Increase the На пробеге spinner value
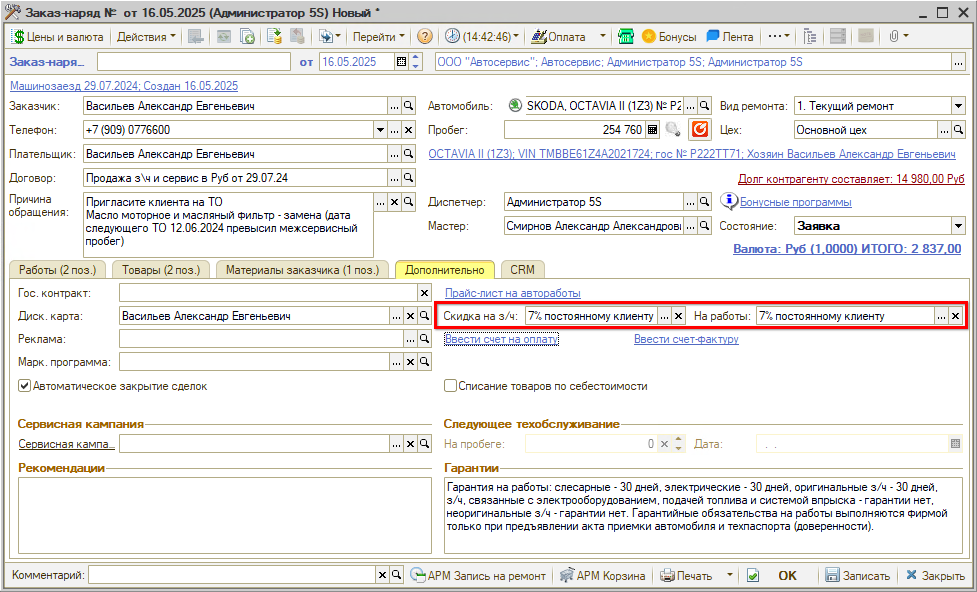Screen dimensions: 977x592 pyautogui.click(x=680, y=439)
